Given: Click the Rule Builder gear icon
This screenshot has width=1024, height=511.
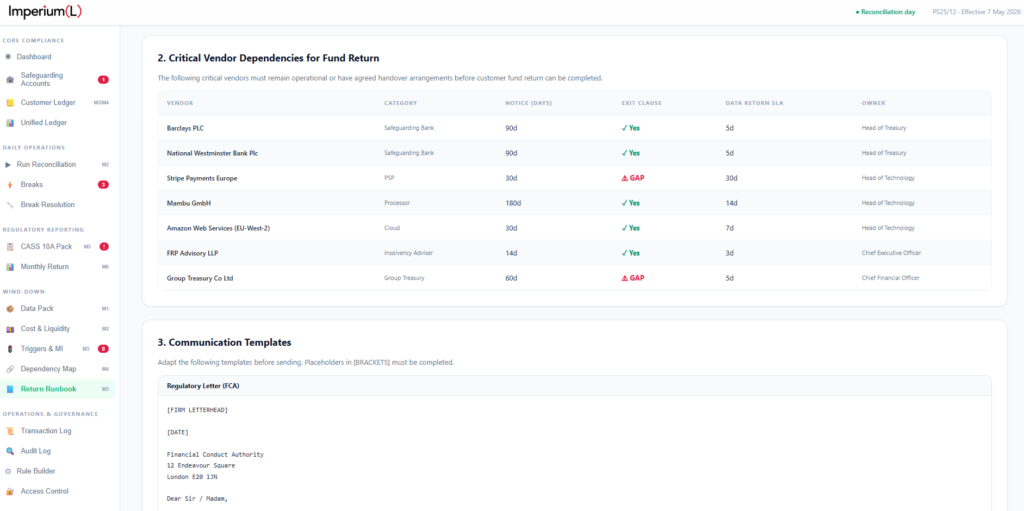Looking at the screenshot, I should pyautogui.click(x=8, y=471).
